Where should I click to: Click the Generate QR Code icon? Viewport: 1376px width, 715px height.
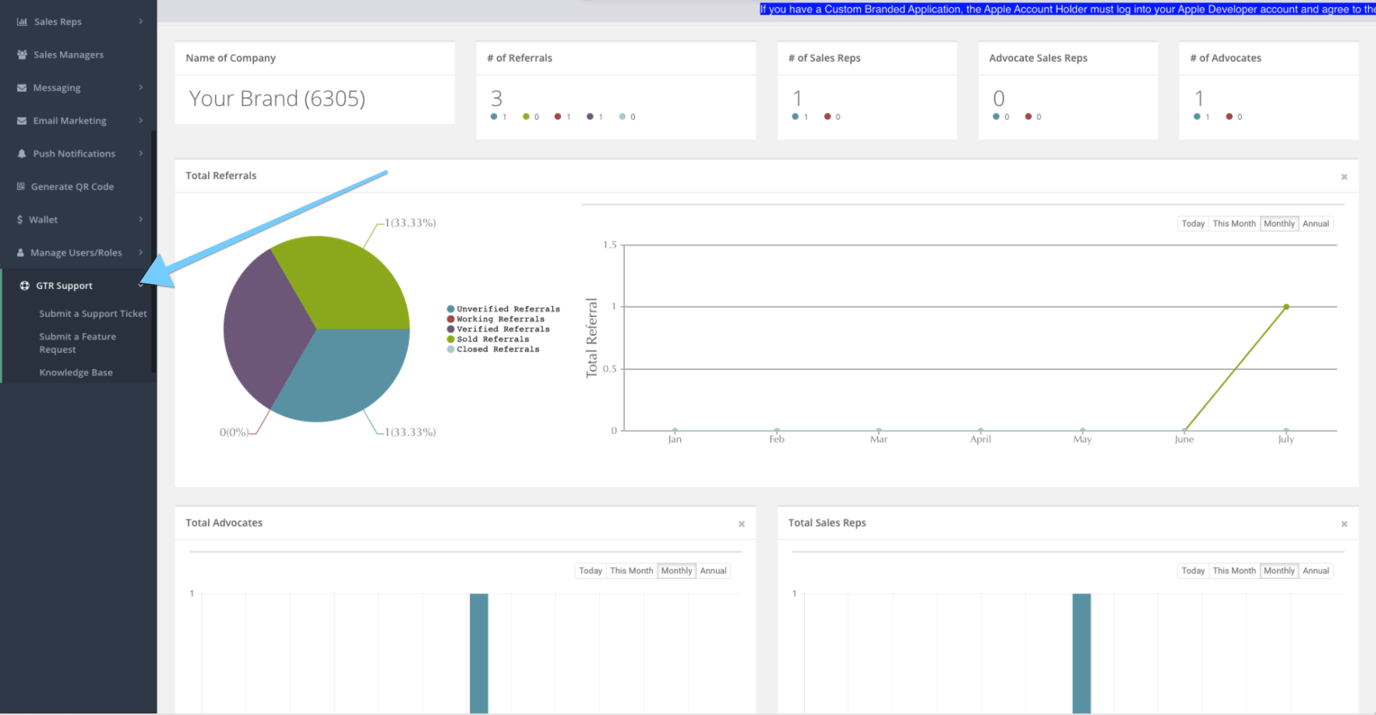[21, 187]
